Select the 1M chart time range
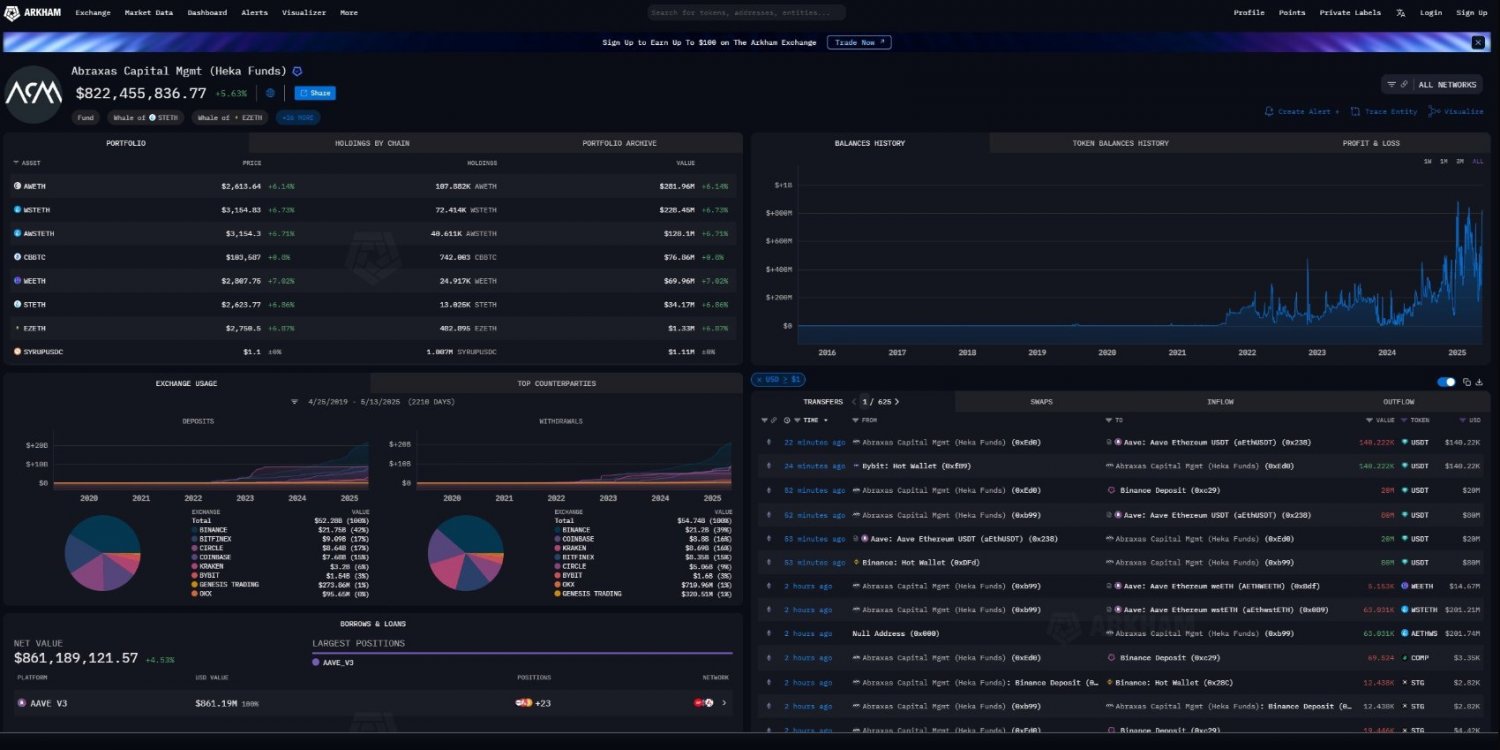This screenshot has height=750, width=1500. pos(1443,161)
